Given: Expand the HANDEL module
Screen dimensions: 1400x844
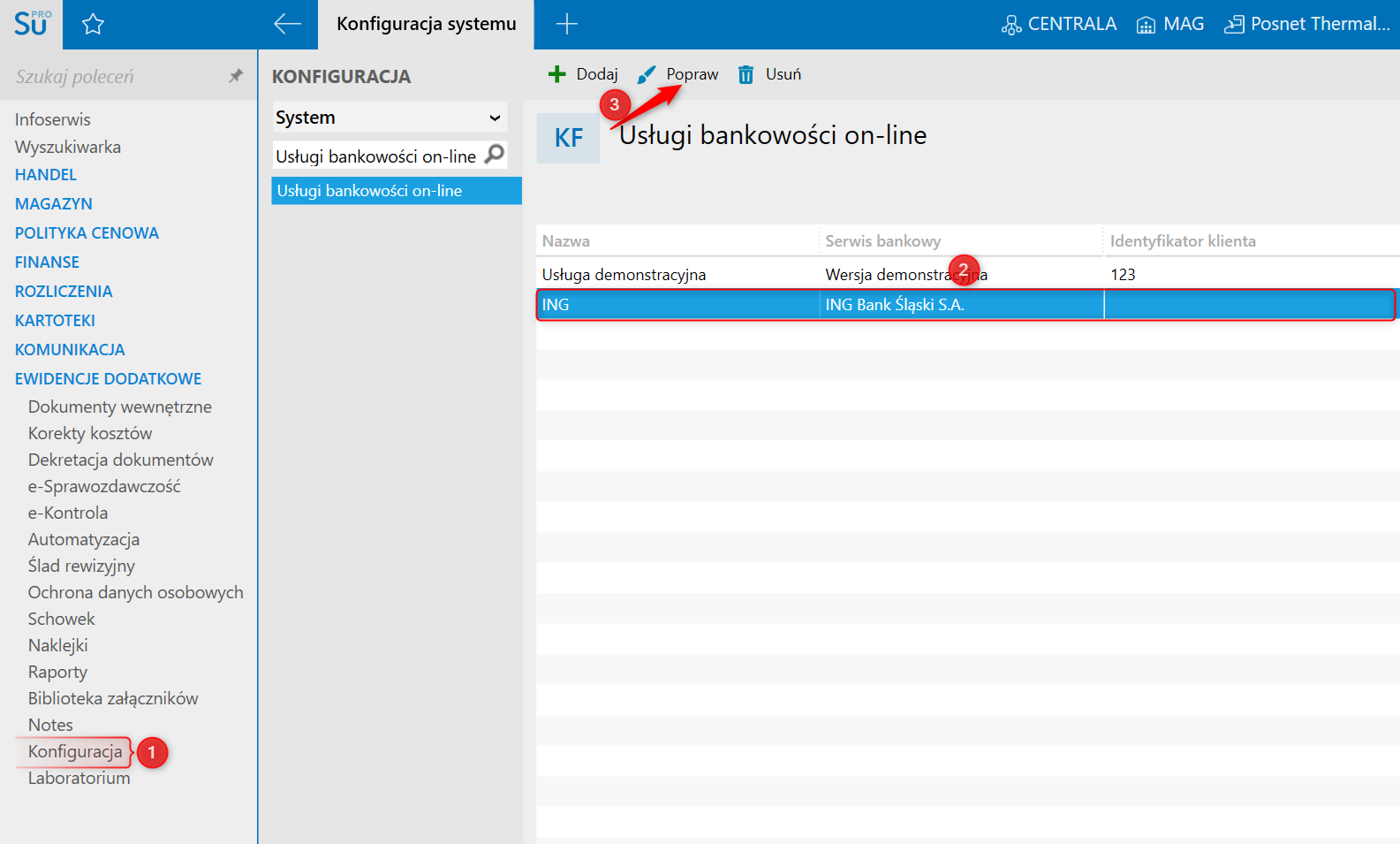Looking at the screenshot, I should 46,175.
